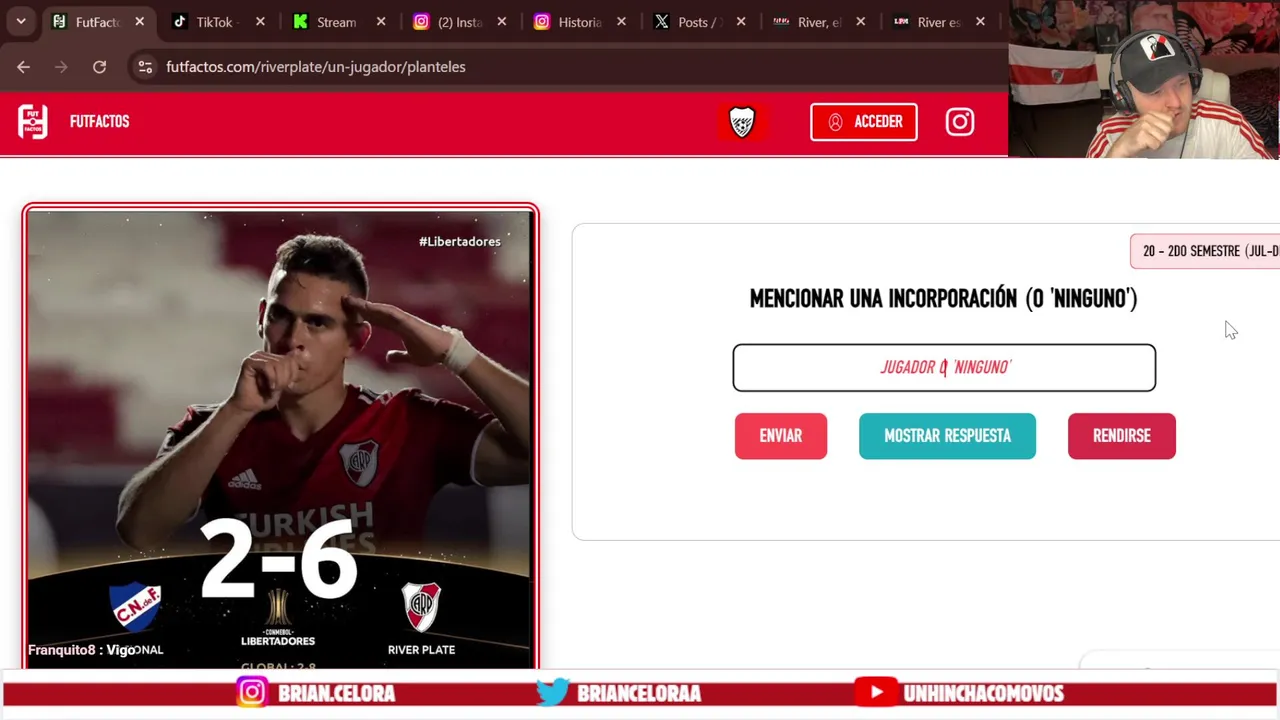Click the Conmebol Libertadores trophy logo

pyautogui.click(x=278, y=616)
